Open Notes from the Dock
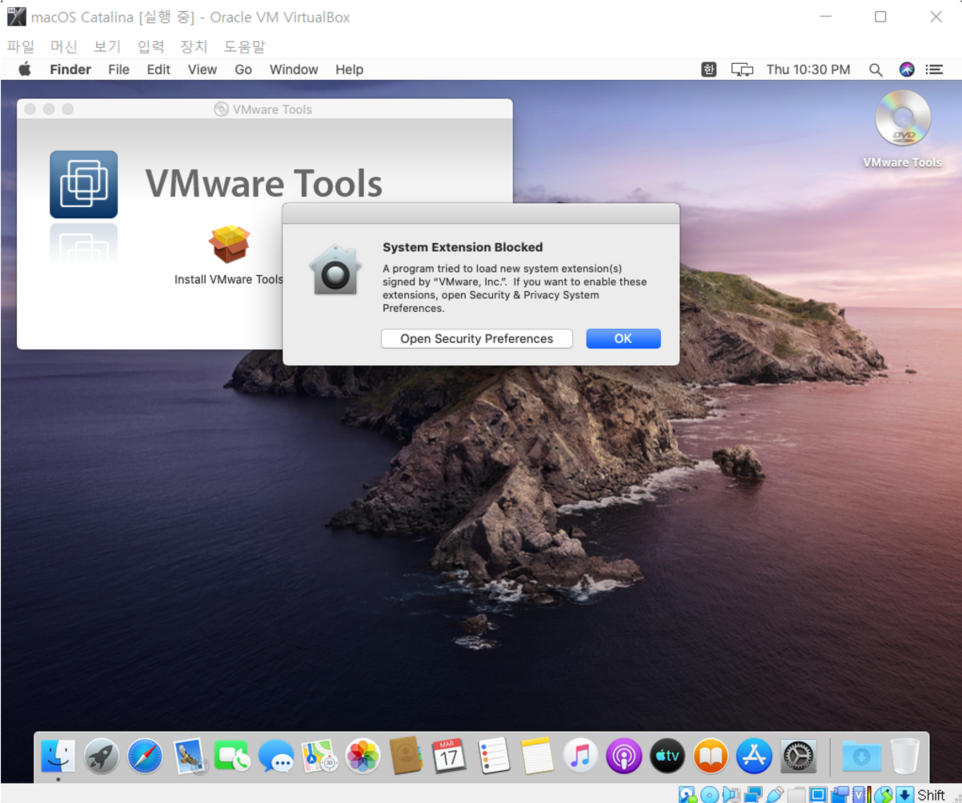 point(537,756)
